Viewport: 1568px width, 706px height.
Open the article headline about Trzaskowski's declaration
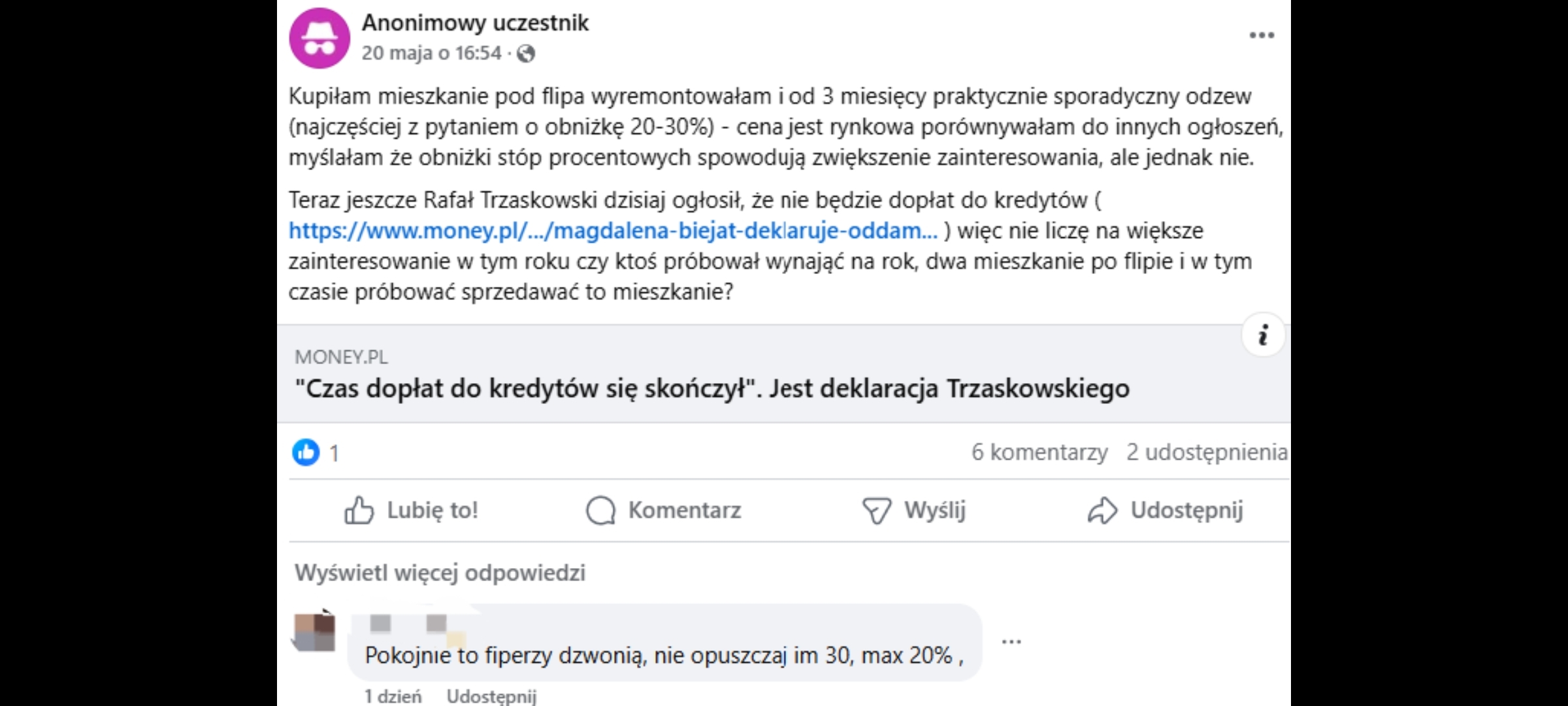coord(712,389)
